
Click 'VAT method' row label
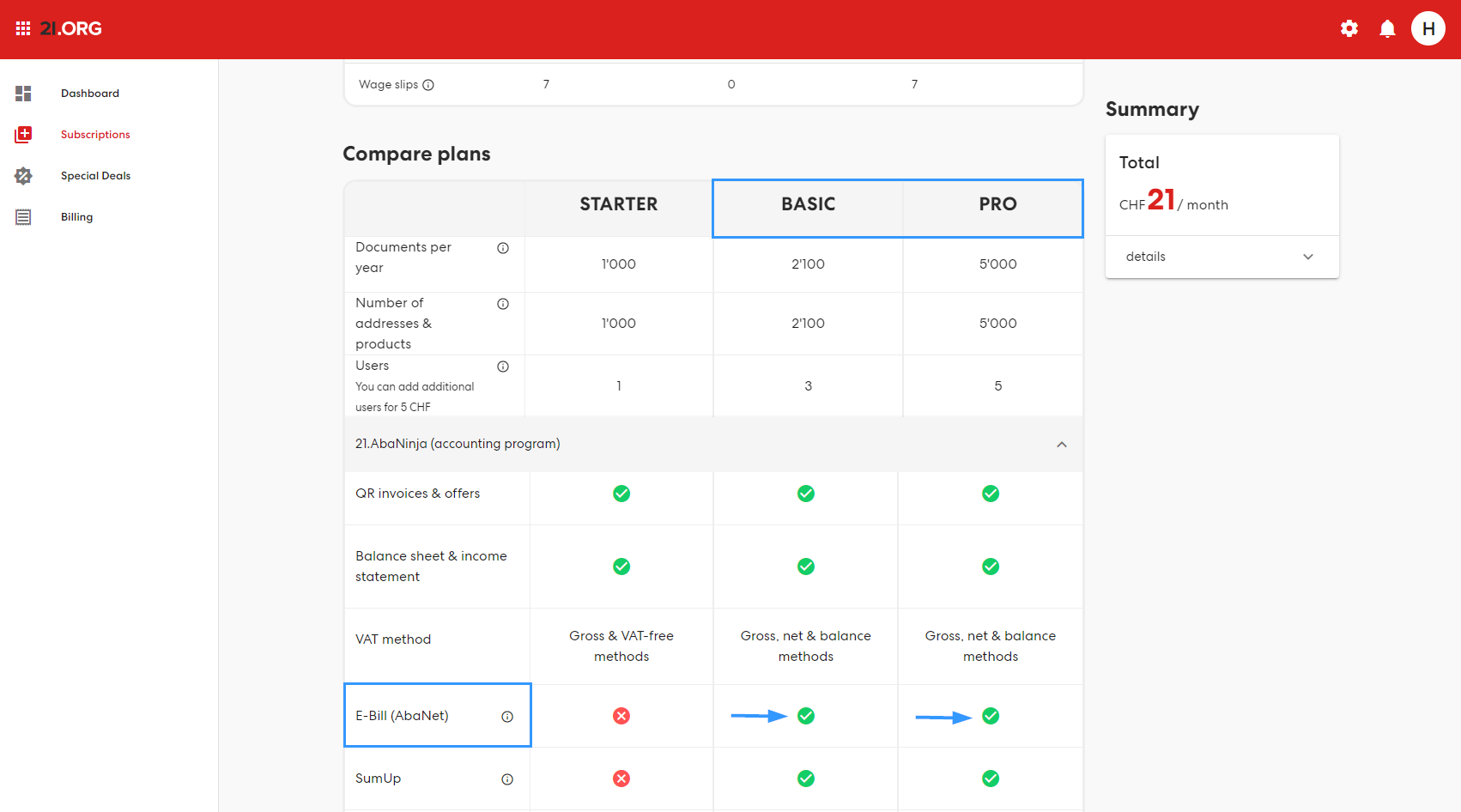393,639
